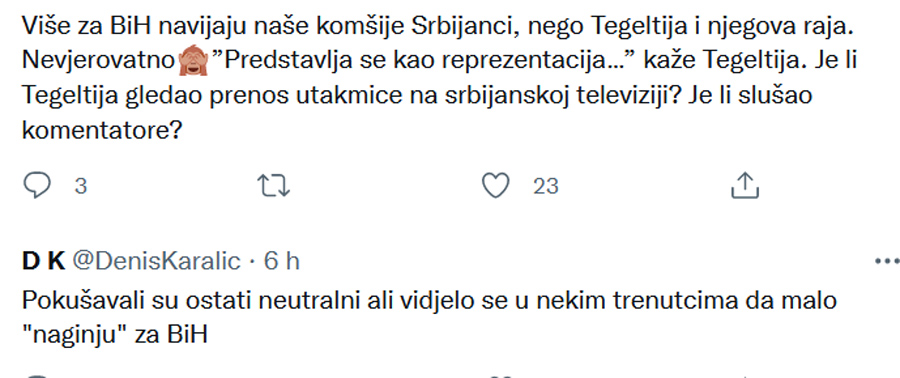Open the share menu for the tweet

746,186
